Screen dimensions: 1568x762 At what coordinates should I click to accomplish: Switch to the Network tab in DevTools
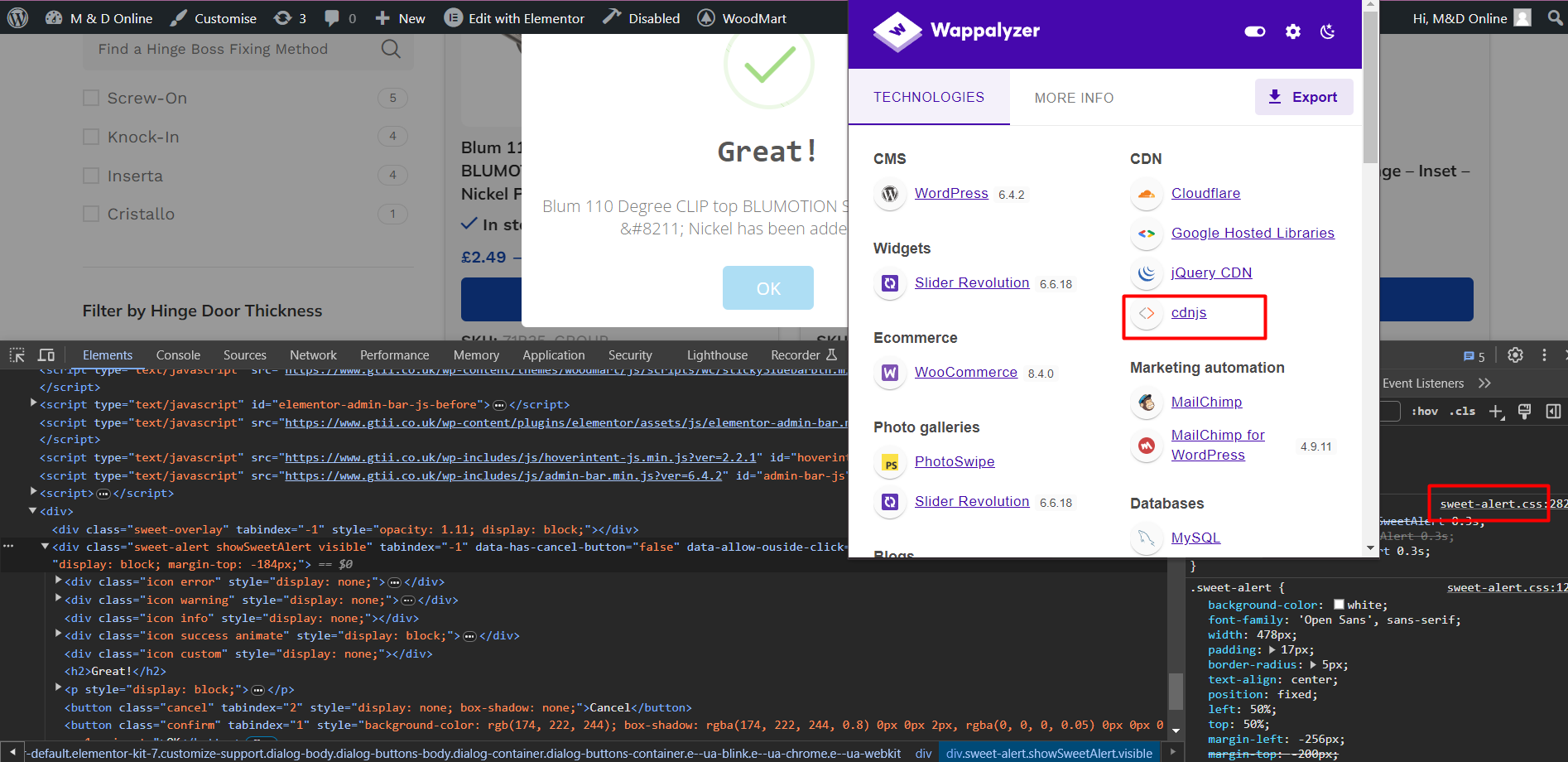tap(313, 354)
